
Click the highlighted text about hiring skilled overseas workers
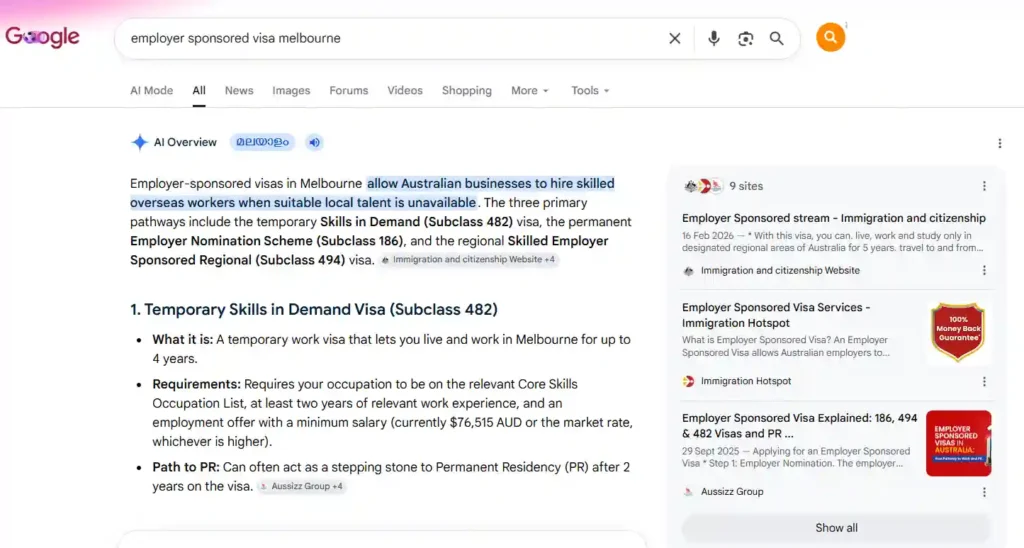coord(372,193)
